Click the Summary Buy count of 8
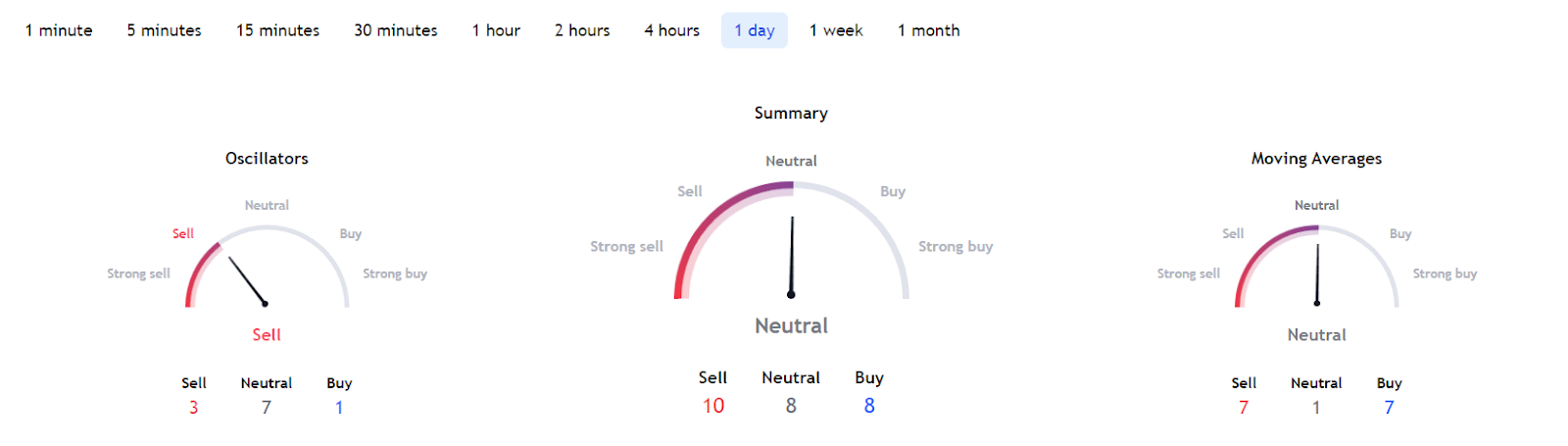Screen dimensions: 1568x446 [x=869, y=405]
